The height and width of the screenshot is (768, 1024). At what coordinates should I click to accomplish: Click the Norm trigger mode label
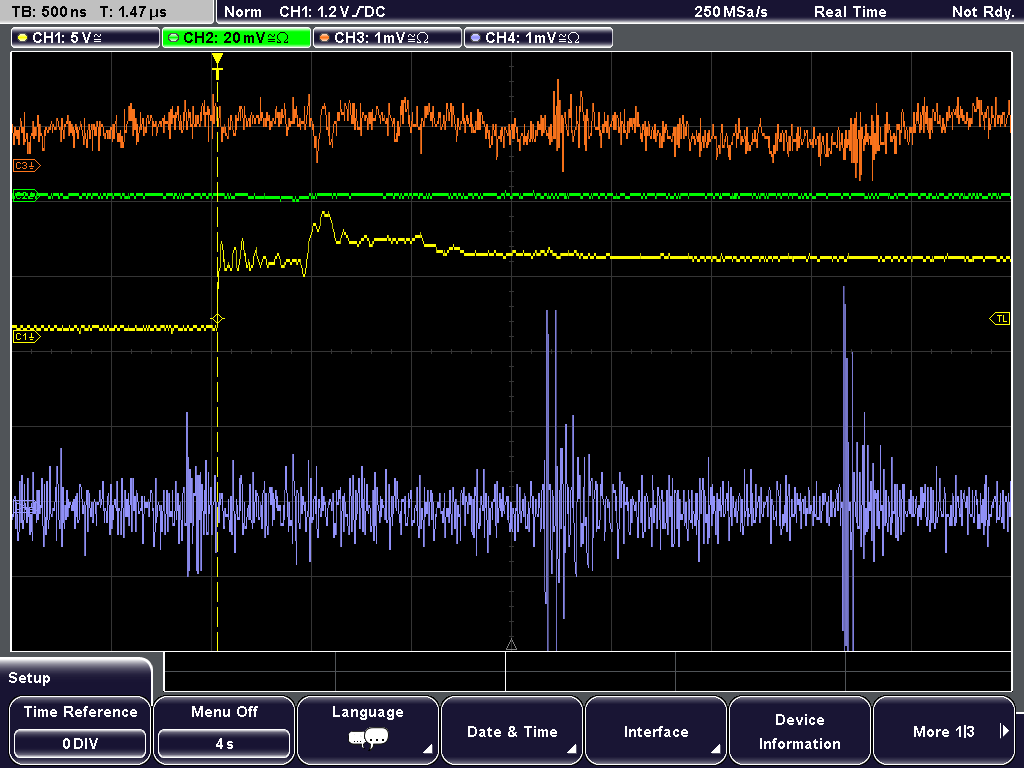pyautogui.click(x=243, y=12)
